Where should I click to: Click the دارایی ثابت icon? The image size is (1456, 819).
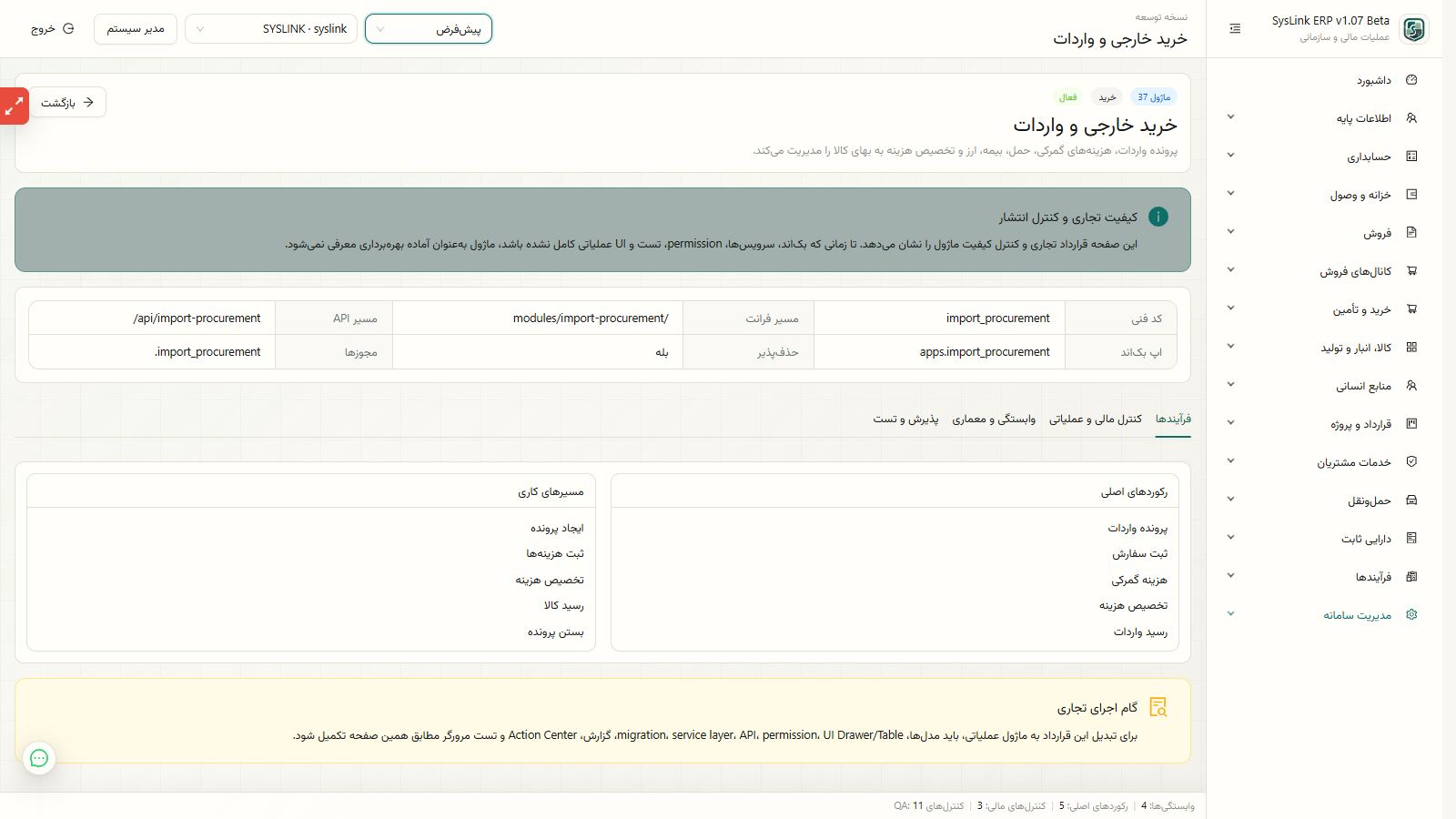[1411, 539]
